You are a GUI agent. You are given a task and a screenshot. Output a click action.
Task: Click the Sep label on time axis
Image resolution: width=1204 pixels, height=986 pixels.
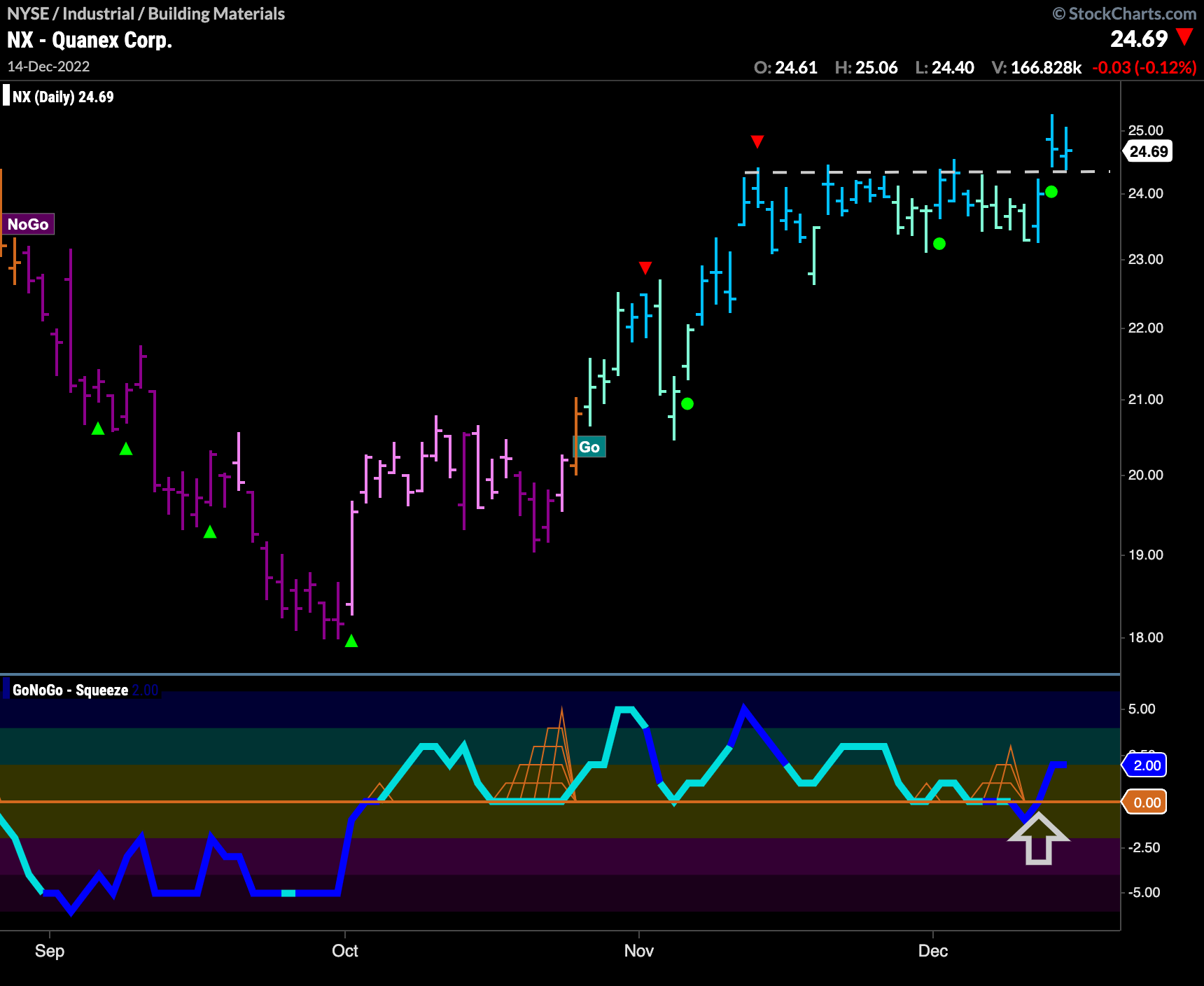[50, 951]
